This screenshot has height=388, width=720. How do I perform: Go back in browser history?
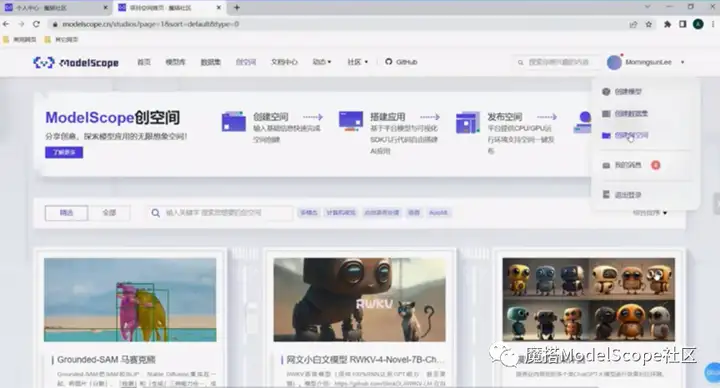[6, 24]
